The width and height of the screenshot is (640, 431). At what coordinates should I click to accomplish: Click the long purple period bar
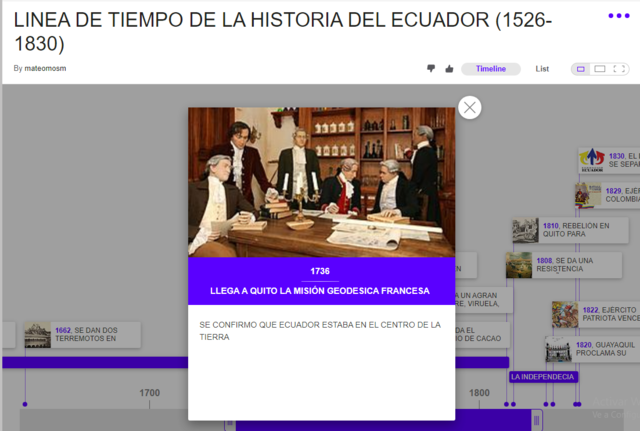click(x=95, y=362)
